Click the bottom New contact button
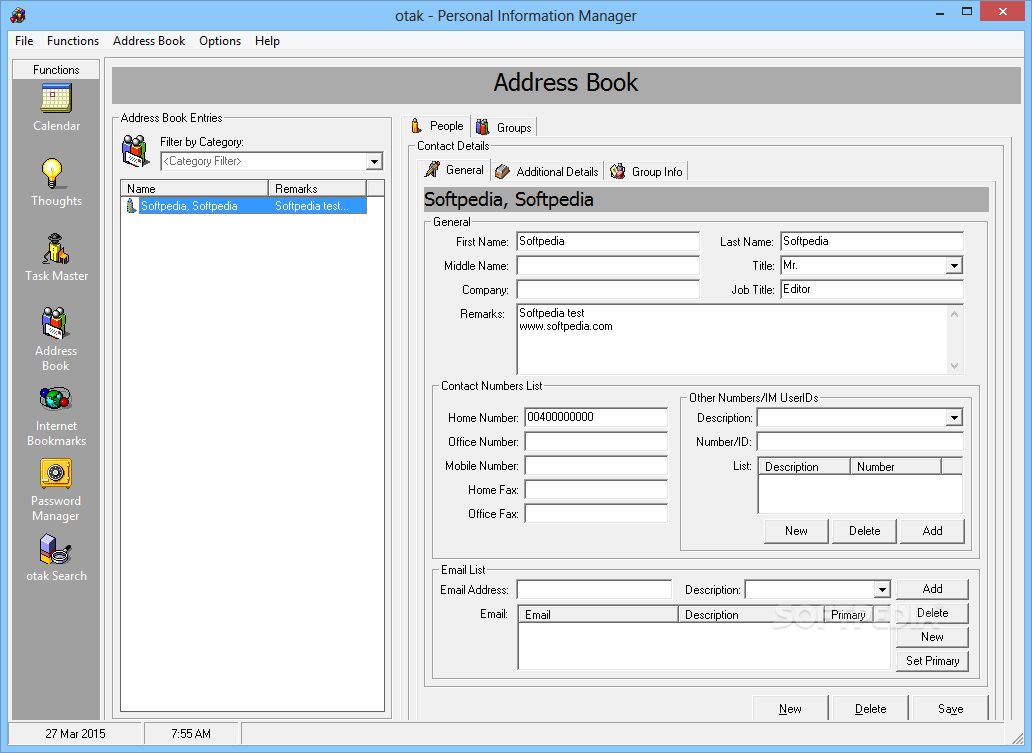The height and width of the screenshot is (753, 1032). (x=790, y=708)
